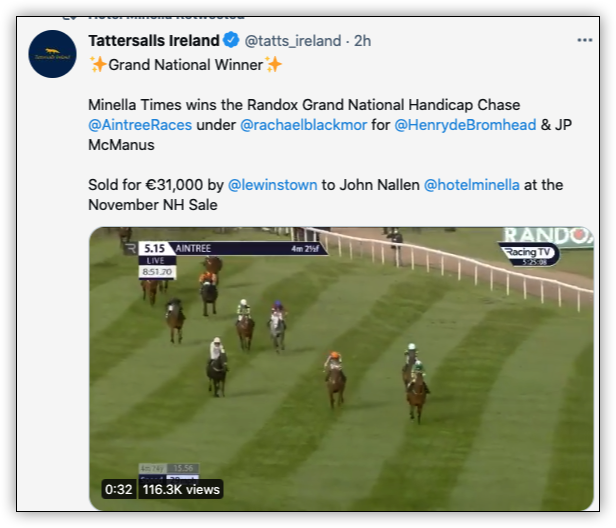The image size is (616, 528).
Task: Play the Grand National race video
Action: click(341, 368)
